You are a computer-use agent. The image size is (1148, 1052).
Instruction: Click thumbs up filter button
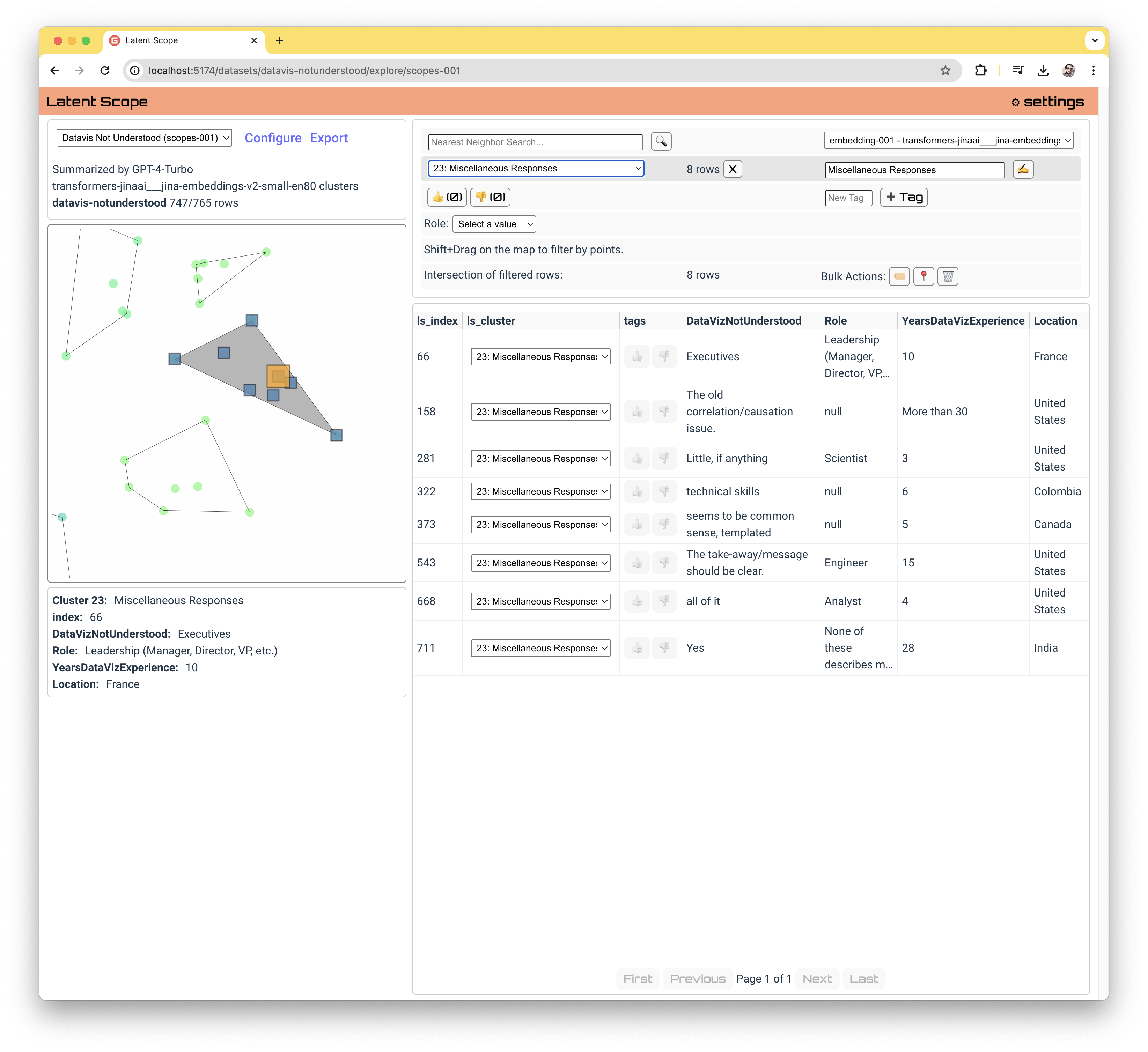click(x=447, y=197)
